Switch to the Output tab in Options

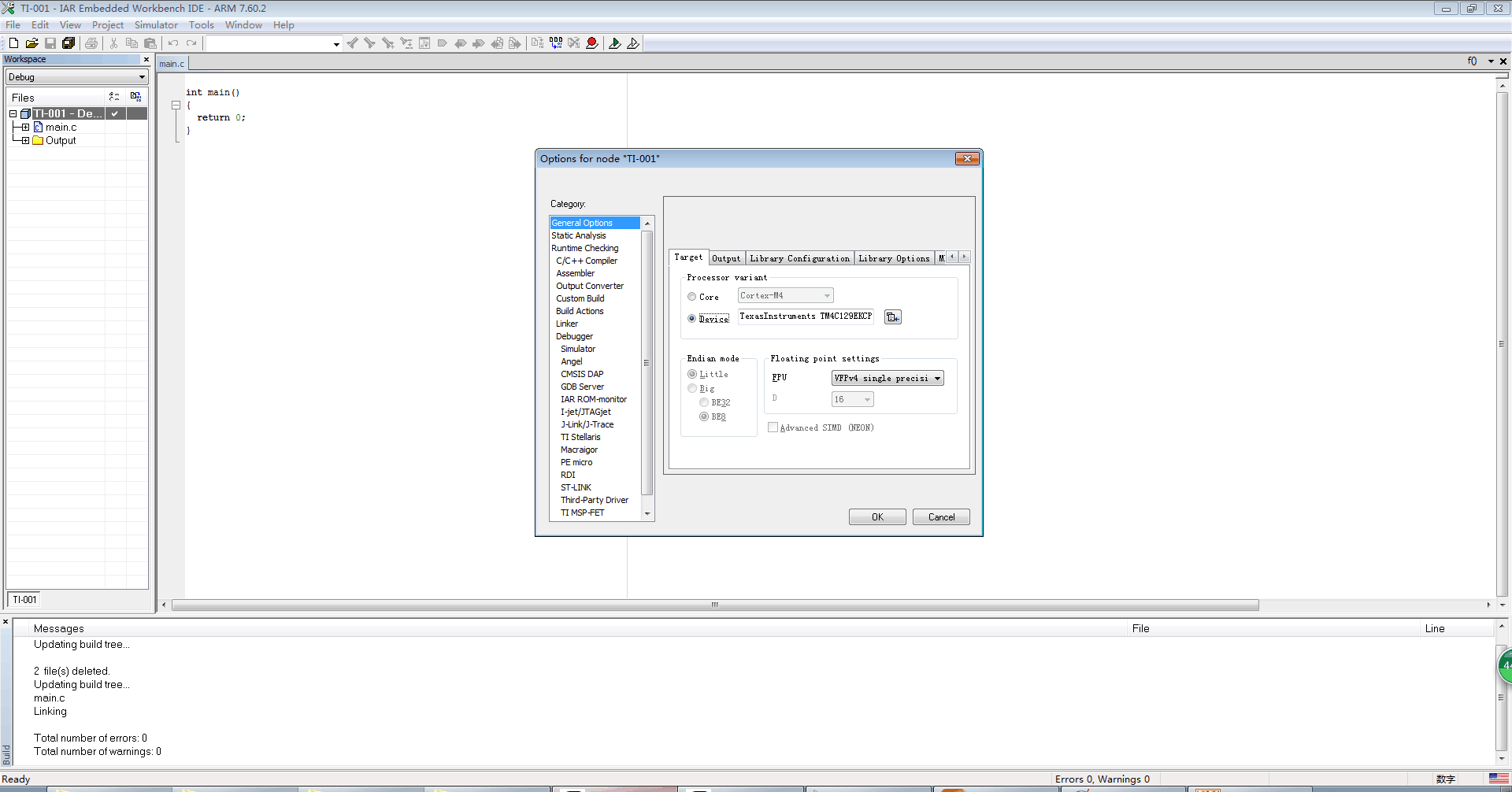click(726, 258)
